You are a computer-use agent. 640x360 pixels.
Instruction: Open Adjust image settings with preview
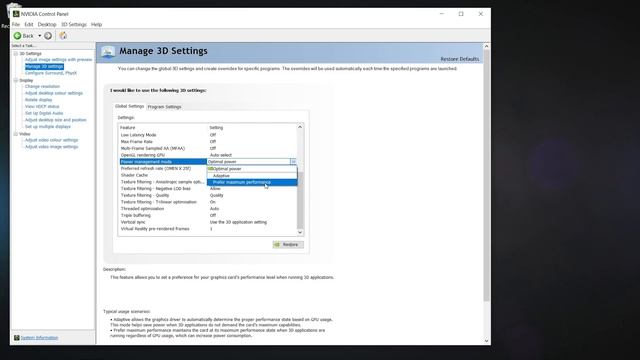click(x=58, y=60)
